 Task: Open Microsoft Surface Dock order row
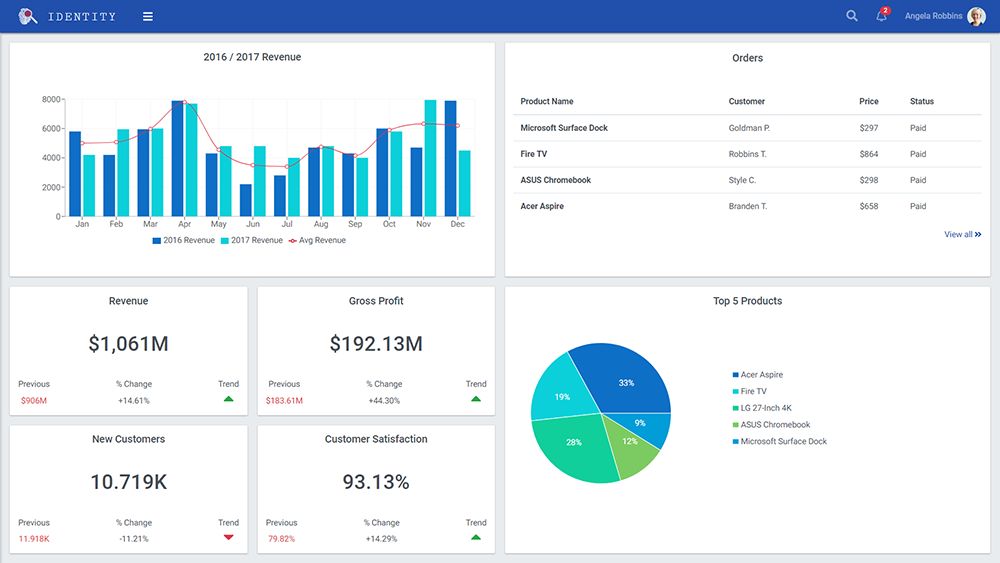[564, 128]
